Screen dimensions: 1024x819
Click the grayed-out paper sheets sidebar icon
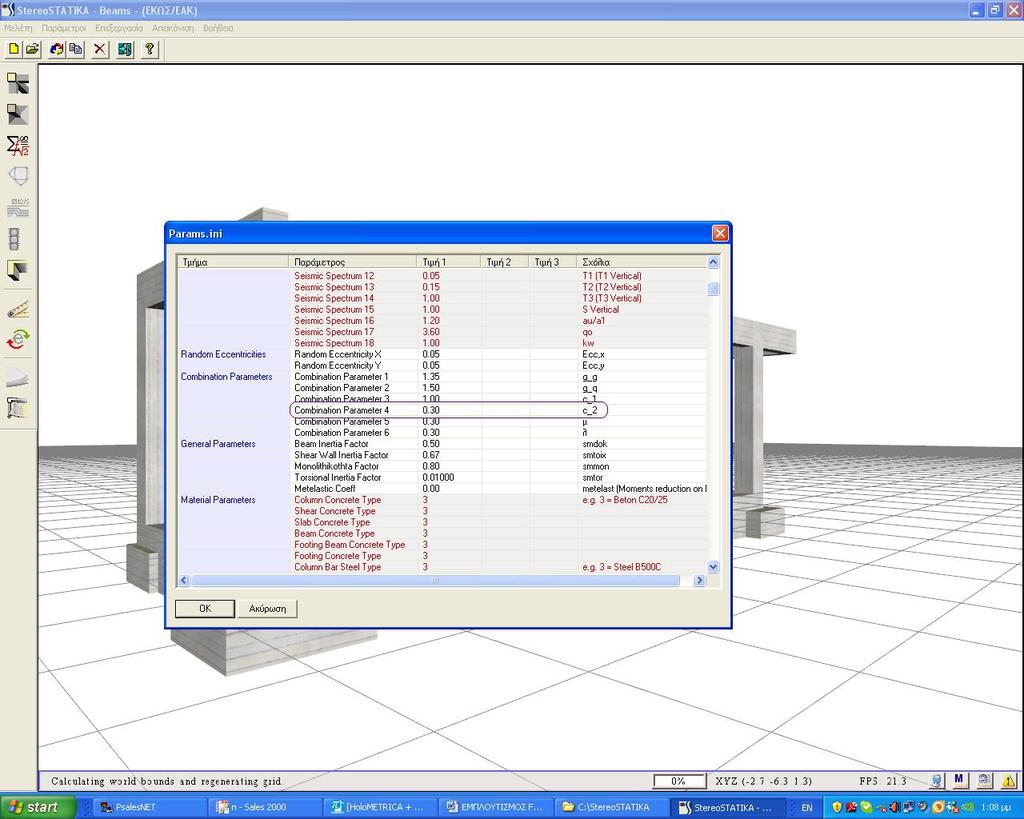(x=18, y=378)
